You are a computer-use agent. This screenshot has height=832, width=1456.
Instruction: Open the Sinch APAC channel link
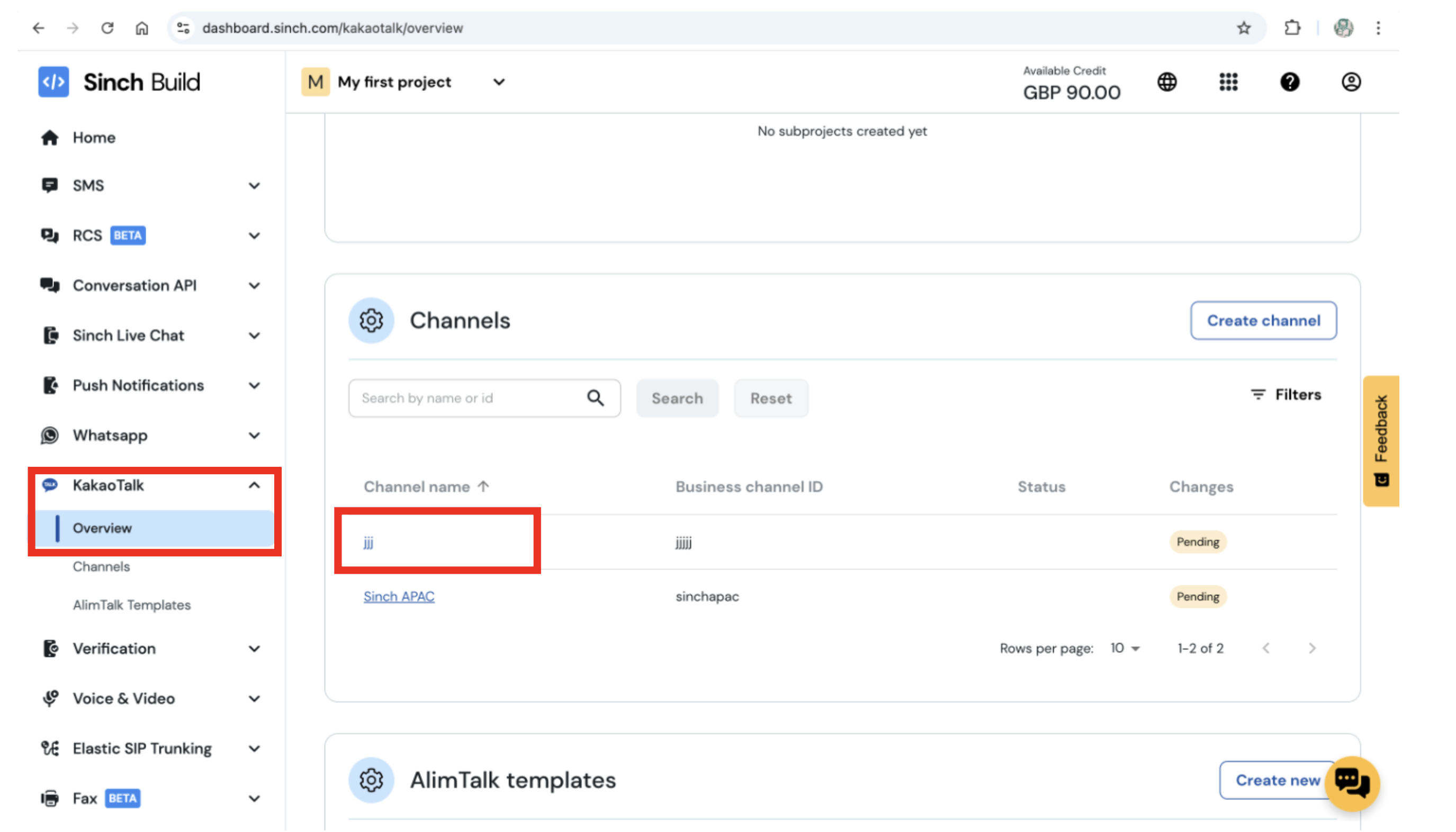point(399,596)
